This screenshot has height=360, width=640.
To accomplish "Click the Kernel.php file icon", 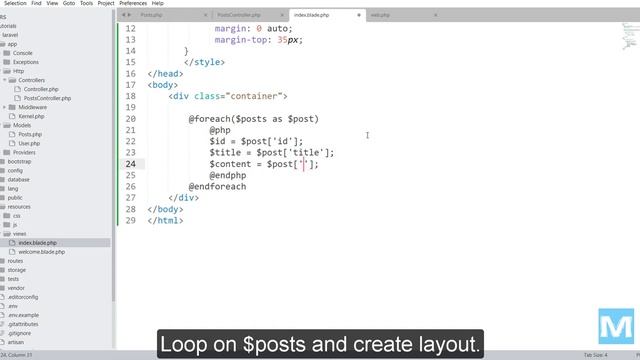I will (12, 116).
